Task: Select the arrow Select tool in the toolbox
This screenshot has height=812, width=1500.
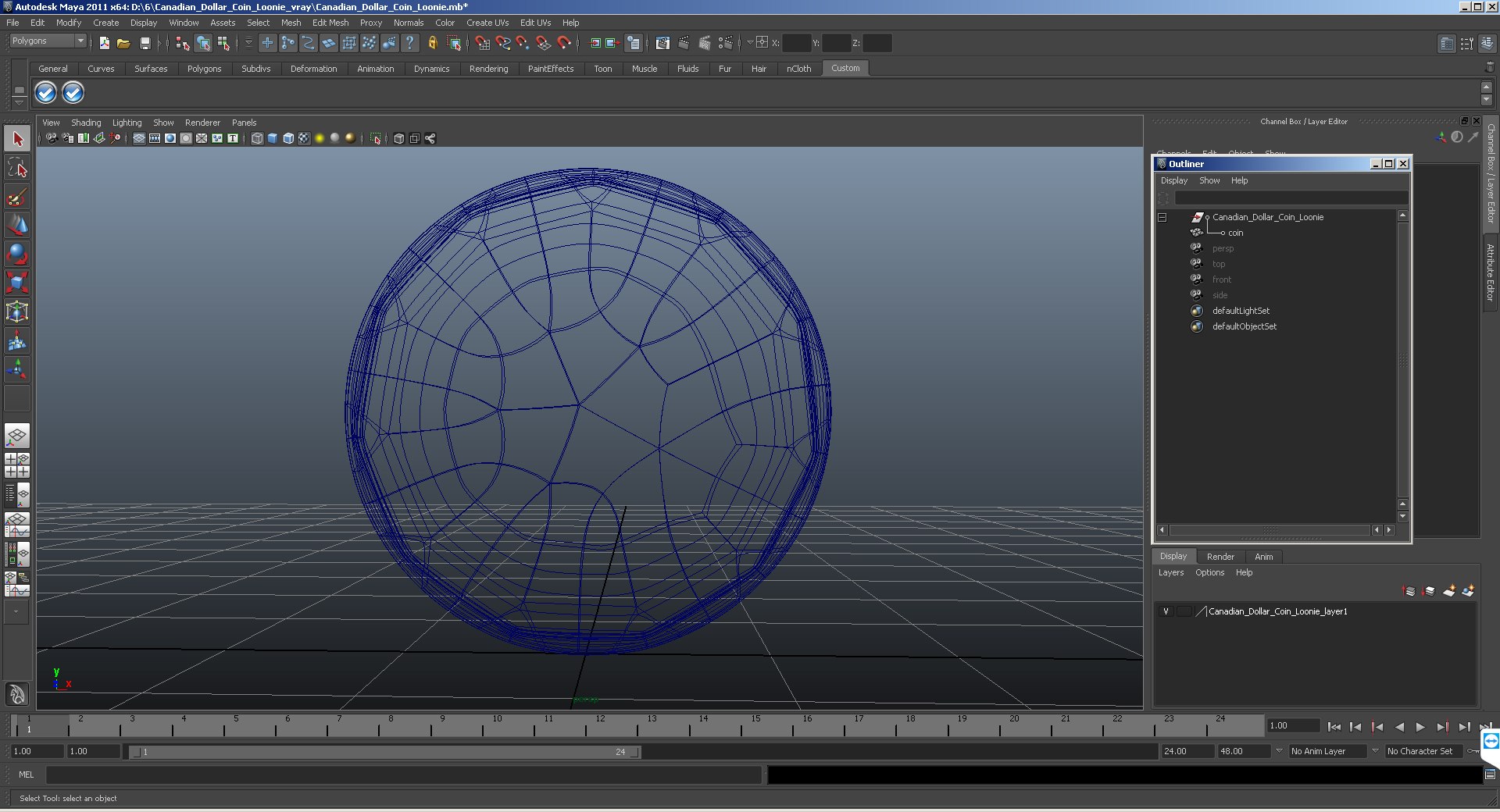Action: point(17,140)
